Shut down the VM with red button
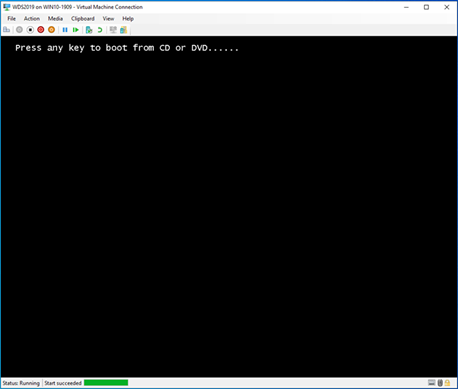This screenshot has width=458, height=389. click(41, 30)
